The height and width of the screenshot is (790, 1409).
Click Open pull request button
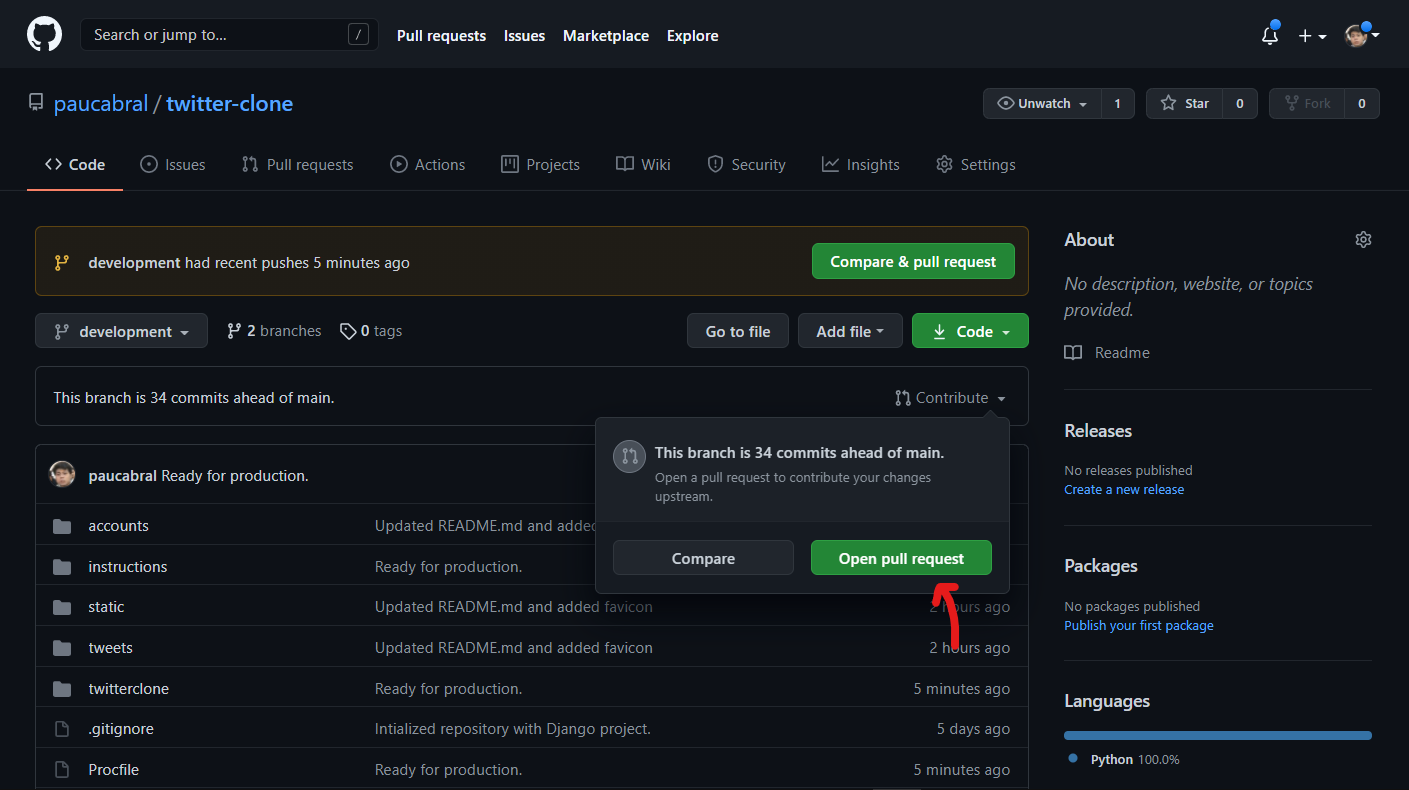901,558
